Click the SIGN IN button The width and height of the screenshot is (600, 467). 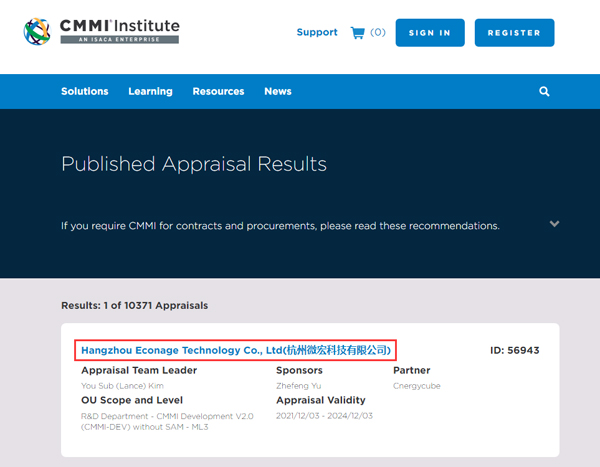pyautogui.click(x=430, y=33)
